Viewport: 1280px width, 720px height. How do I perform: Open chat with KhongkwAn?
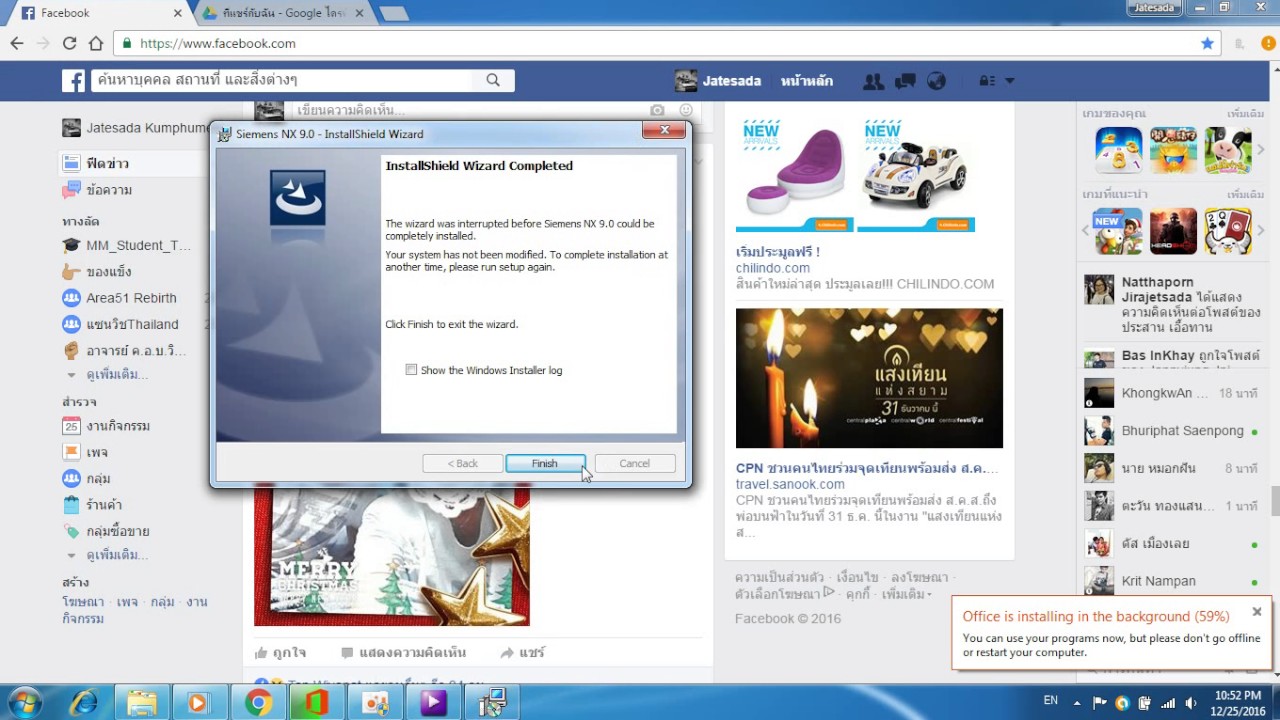tap(1172, 393)
